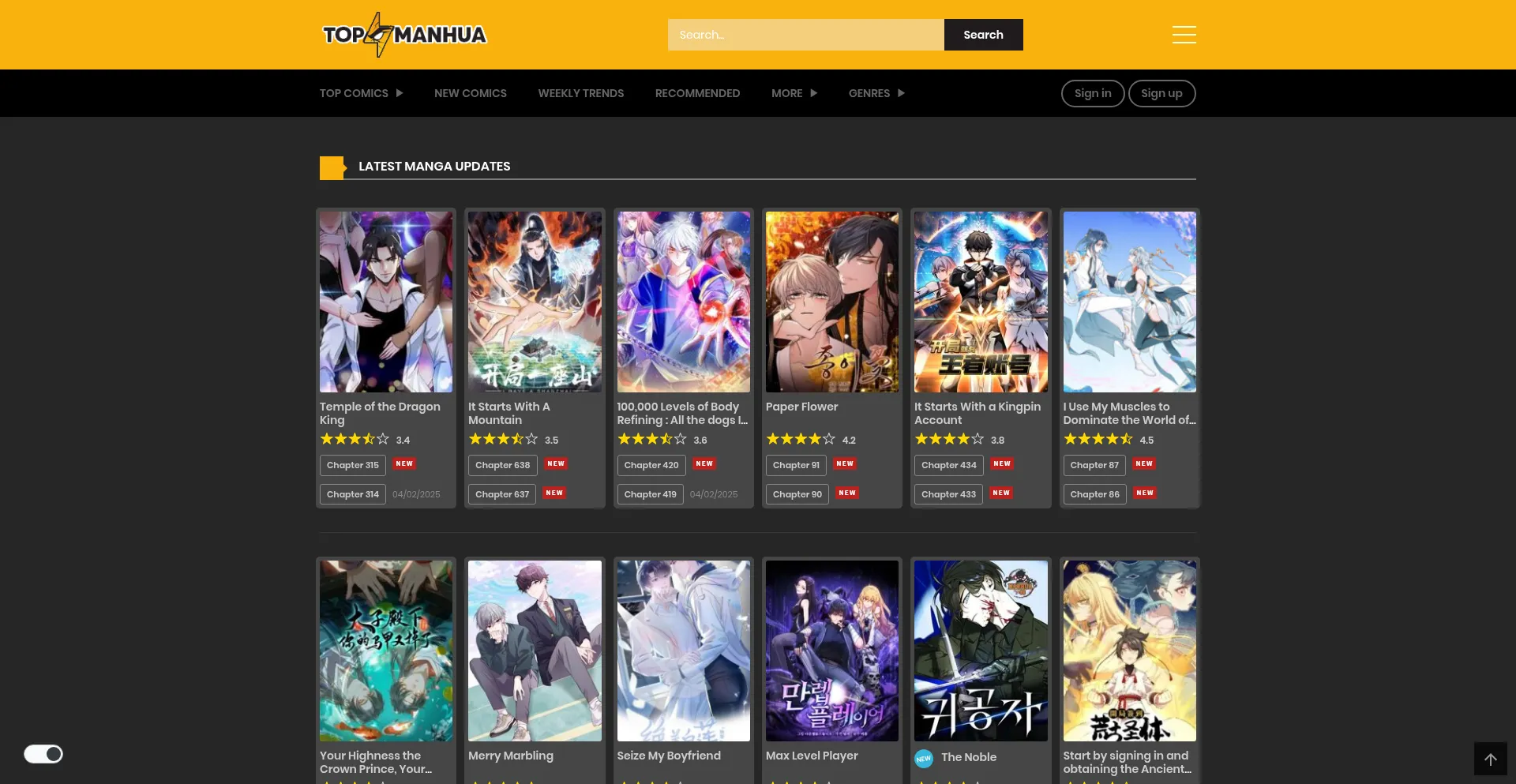
Task: Click the It Starts With a Kingpin Account title
Action: coord(978,413)
